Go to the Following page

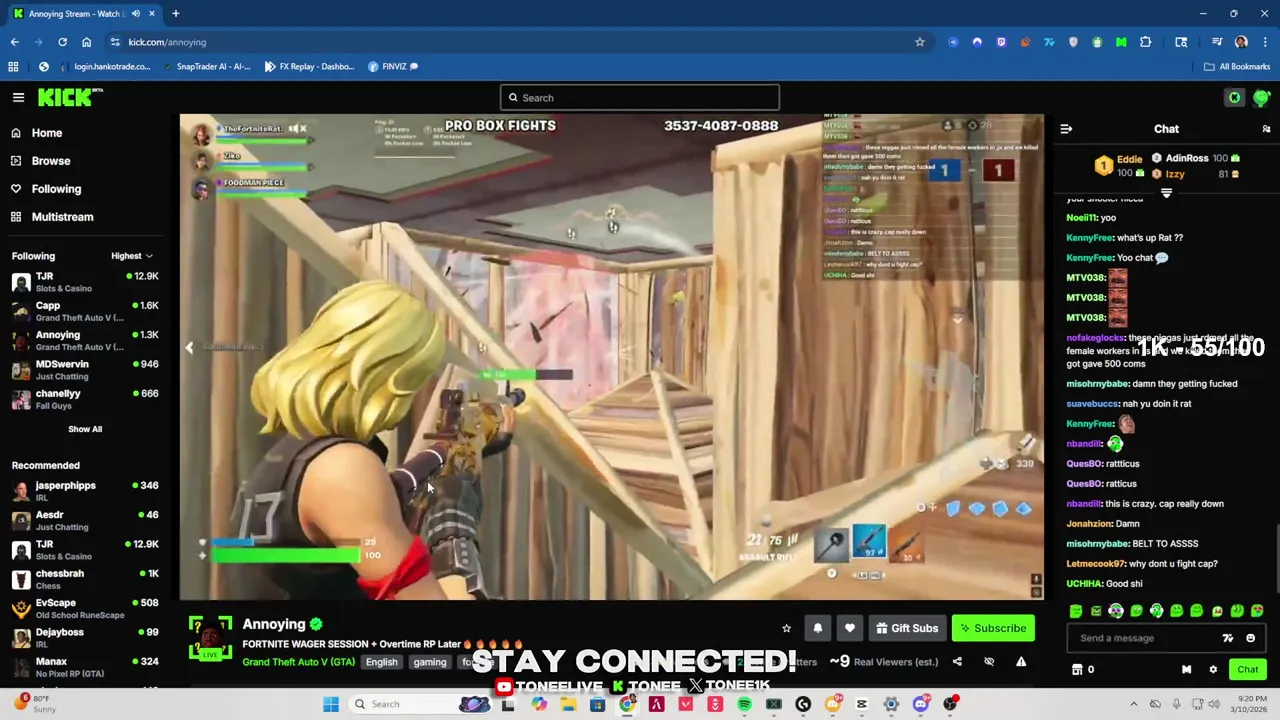(x=56, y=189)
